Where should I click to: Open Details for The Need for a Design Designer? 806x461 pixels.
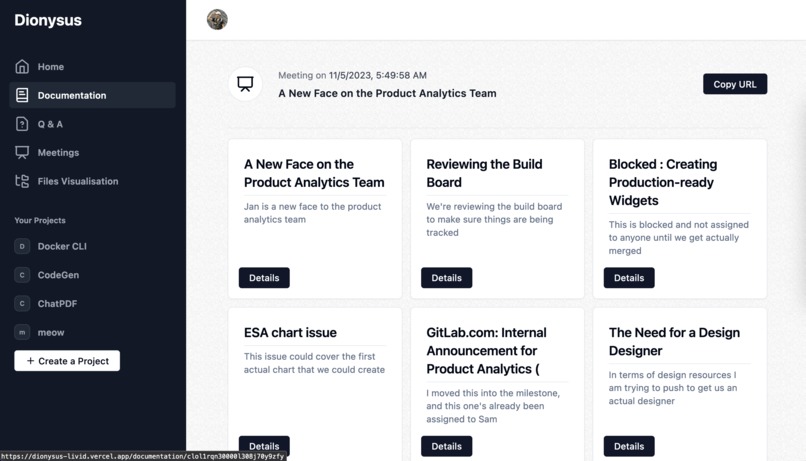629,446
